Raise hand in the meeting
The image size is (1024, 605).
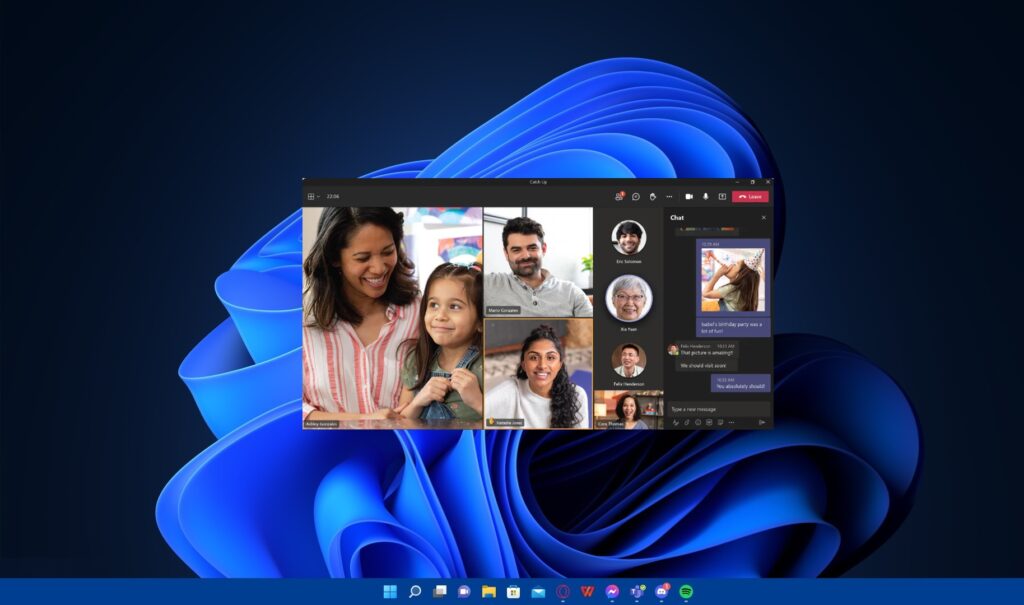coord(652,197)
